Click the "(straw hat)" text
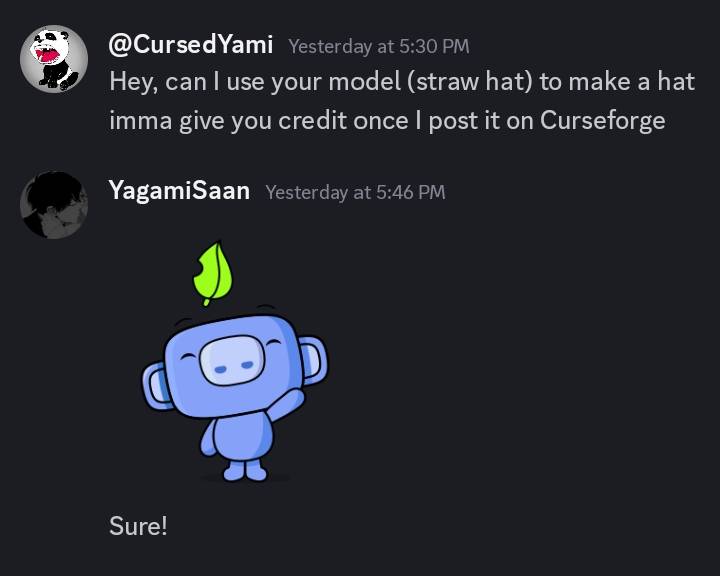The image size is (720, 576). point(469,82)
